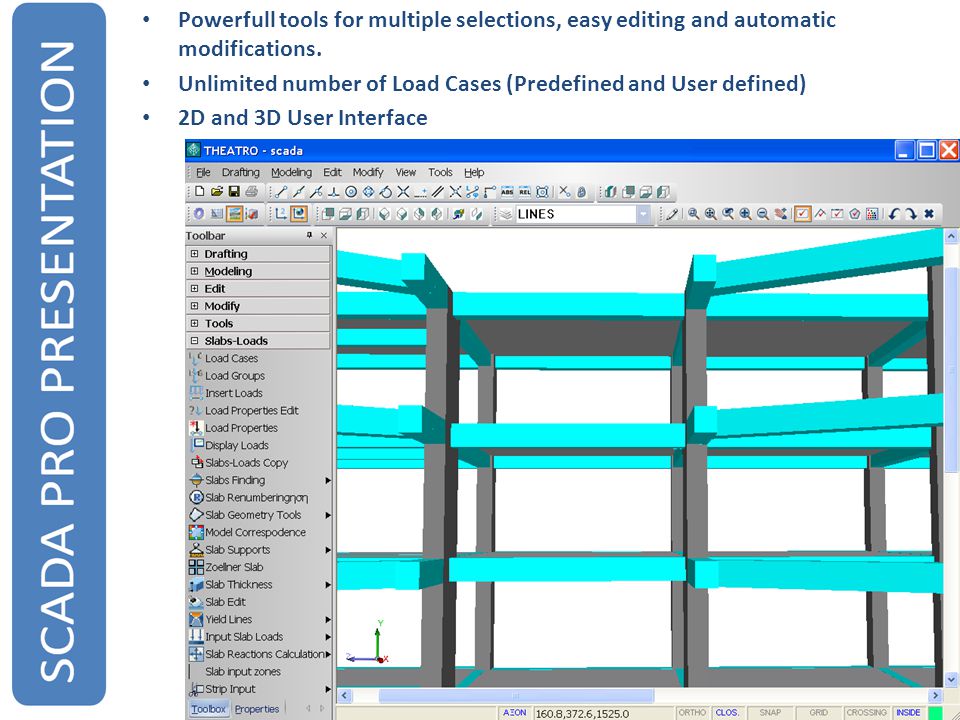Viewport: 960px width, 720px height.
Task: Click Slab Edit
Action: coord(225,602)
